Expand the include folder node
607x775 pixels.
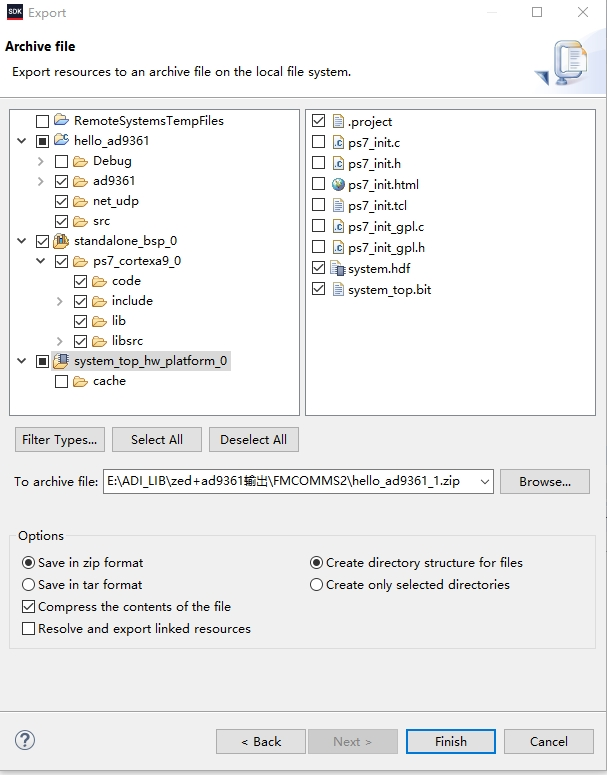[x=60, y=301]
